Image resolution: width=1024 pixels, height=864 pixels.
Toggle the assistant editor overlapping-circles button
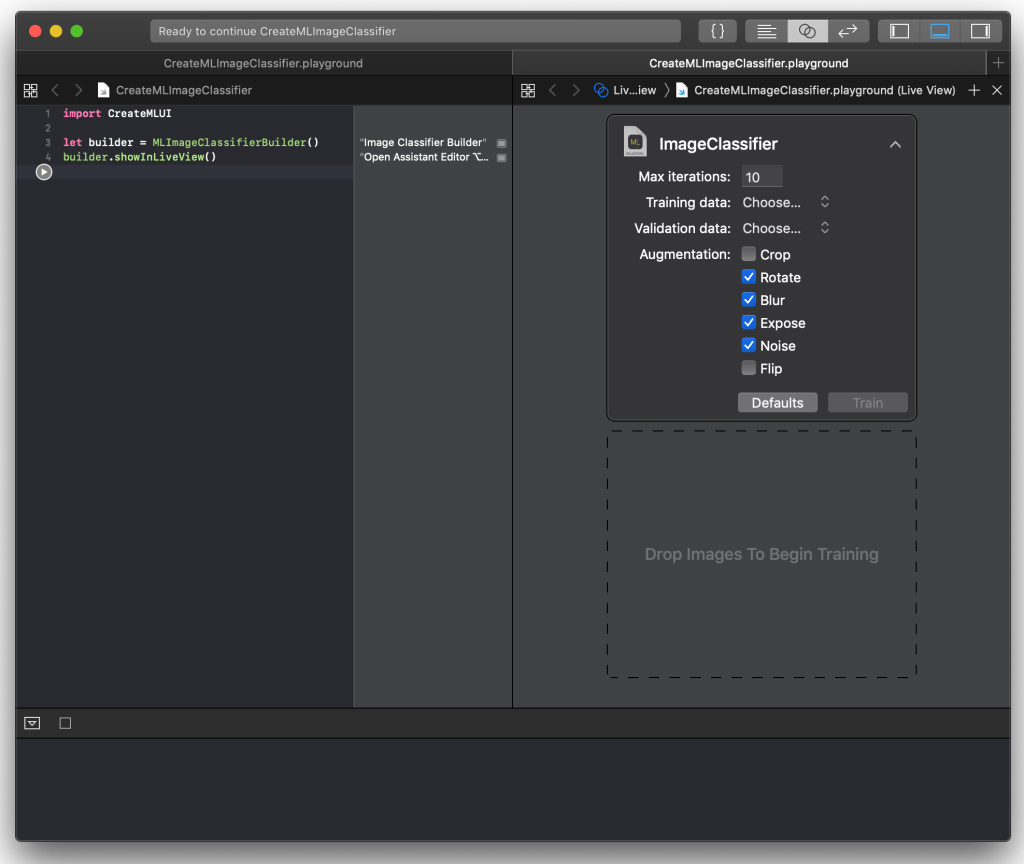tap(807, 31)
